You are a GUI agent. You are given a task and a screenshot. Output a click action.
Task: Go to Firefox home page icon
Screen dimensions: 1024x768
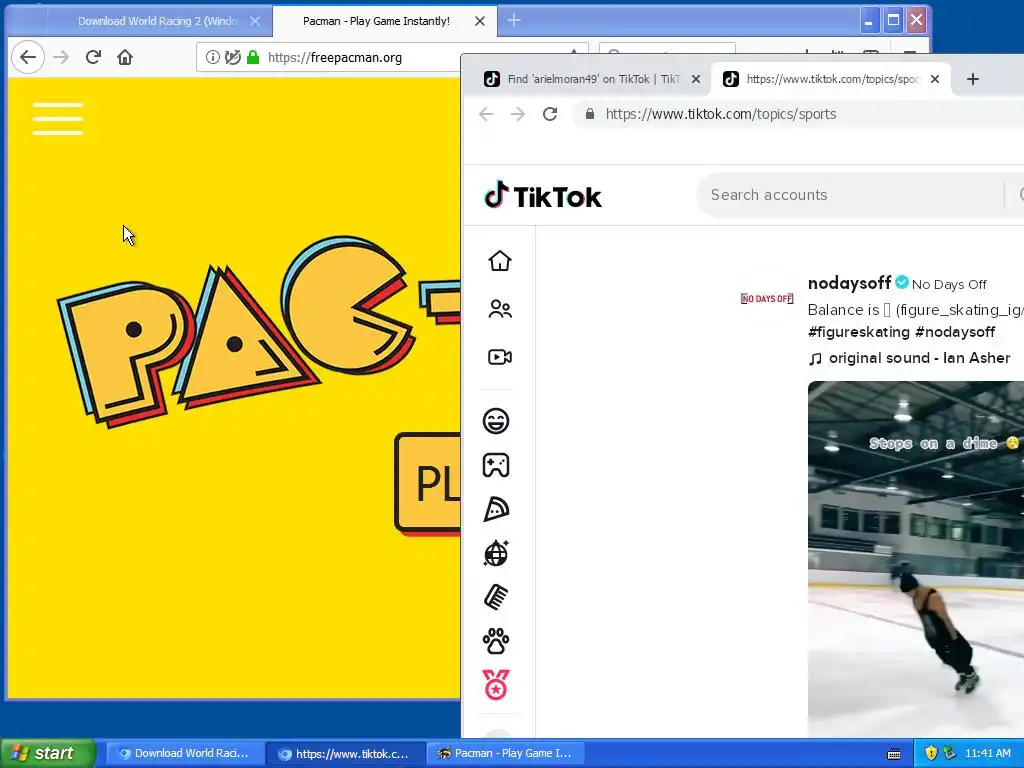pos(125,57)
